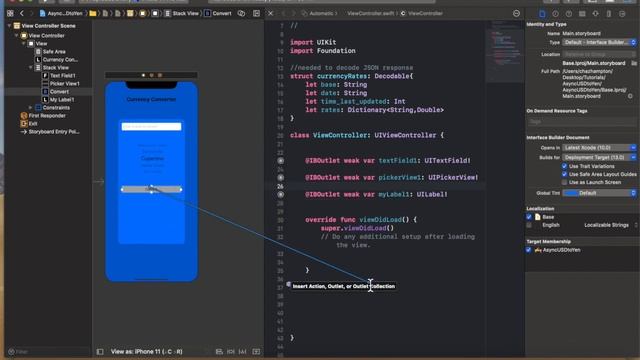Select Convert button in document outline
The image size is (640, 360).
tap(56, 92)
